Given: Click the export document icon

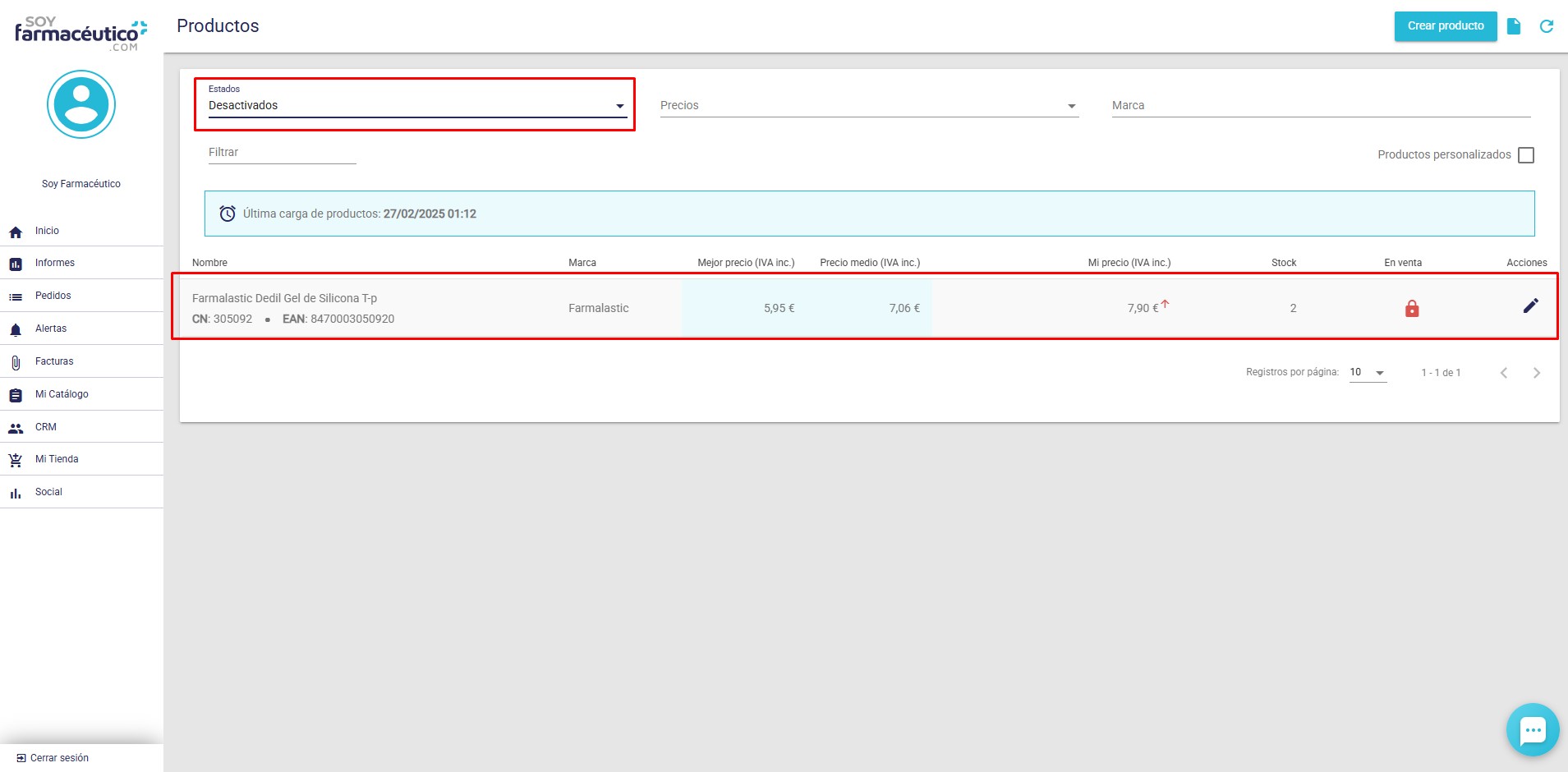Looking at the screenshot, I should [1514, 26].
